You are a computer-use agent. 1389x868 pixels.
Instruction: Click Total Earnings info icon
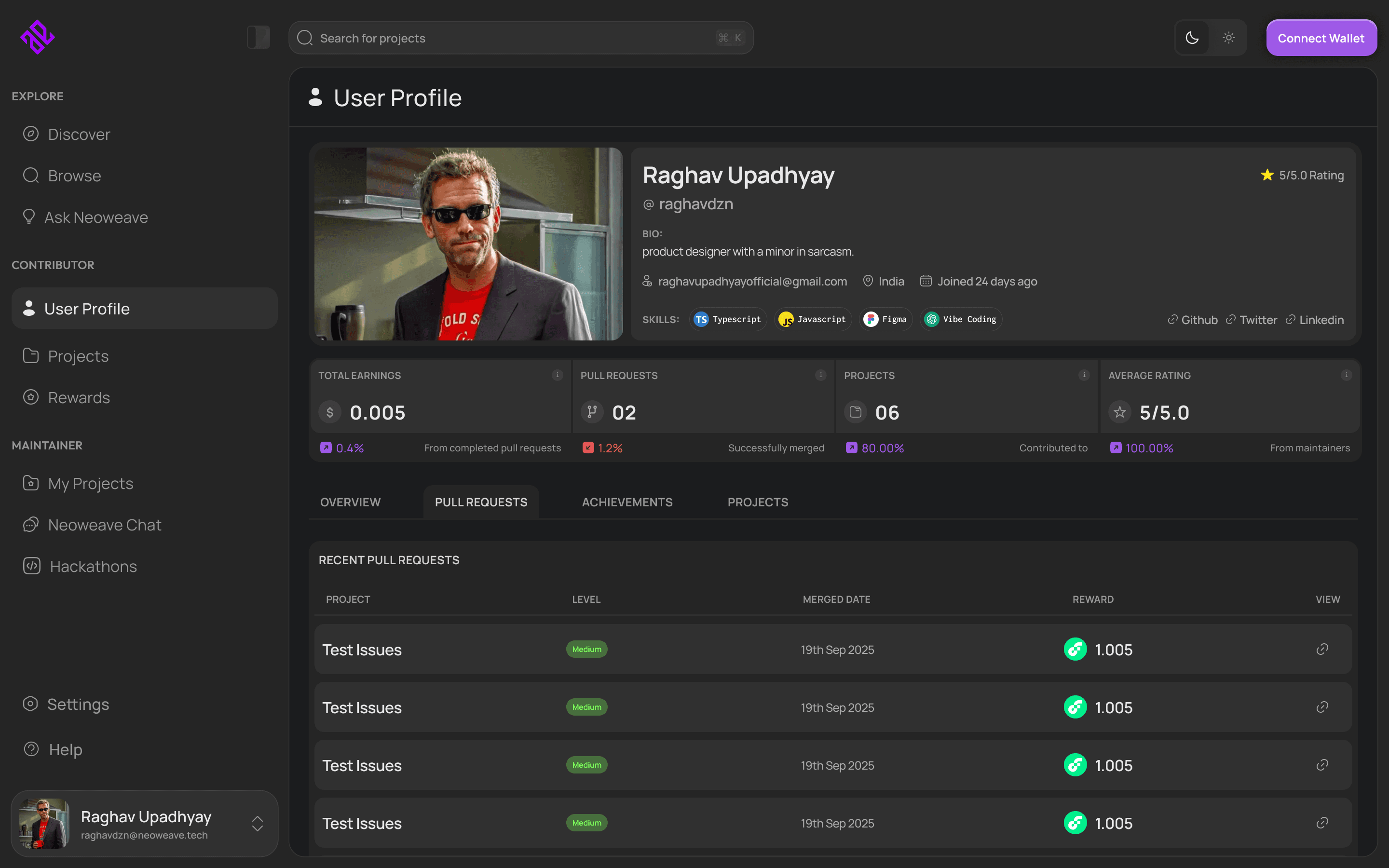click(x=557, y=376)
